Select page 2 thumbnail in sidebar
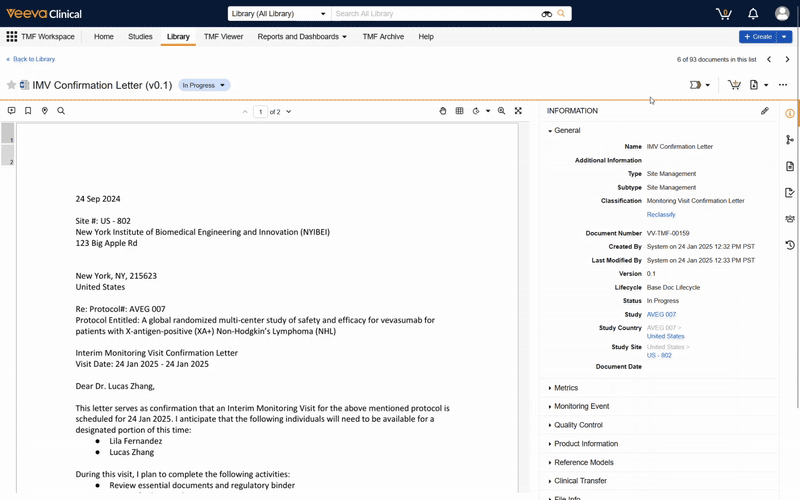The height and width of the screenshot is (500, 800). 8,155
